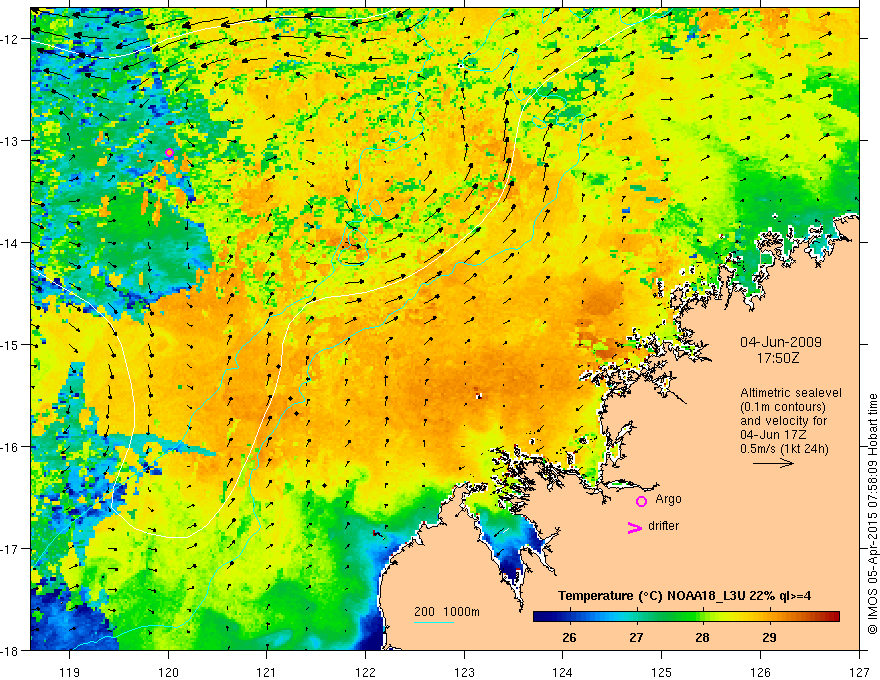Screen dimensions: 880x680
Task: Click the magenta drifter arrow symbol in legend
Action: pos(635,527)
